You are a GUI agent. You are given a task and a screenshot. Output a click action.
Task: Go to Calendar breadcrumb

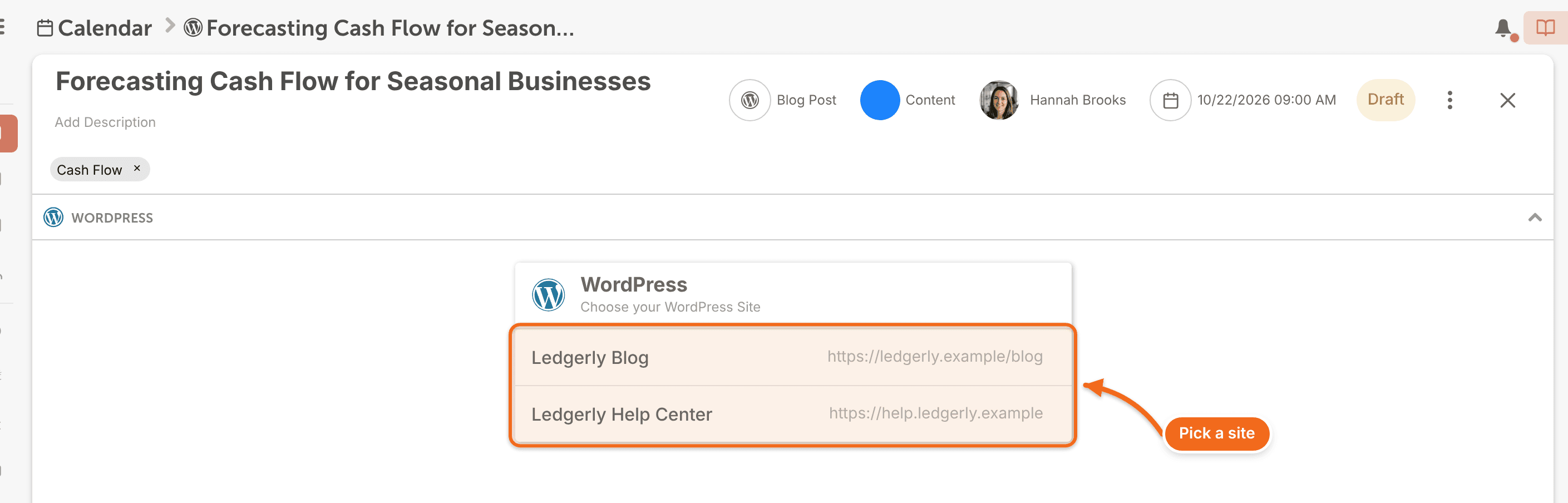pyautogui.click(x=105, y=28)
